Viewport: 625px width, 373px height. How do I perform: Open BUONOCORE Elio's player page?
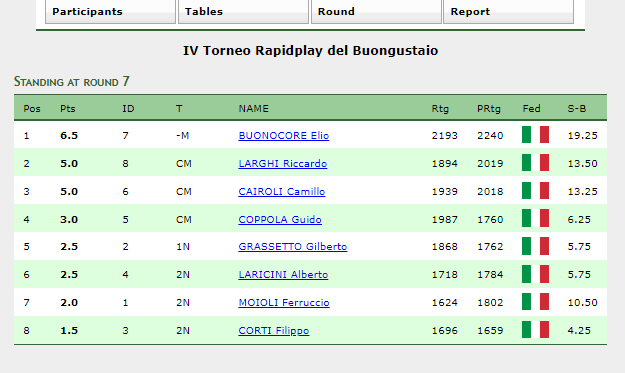284,135
